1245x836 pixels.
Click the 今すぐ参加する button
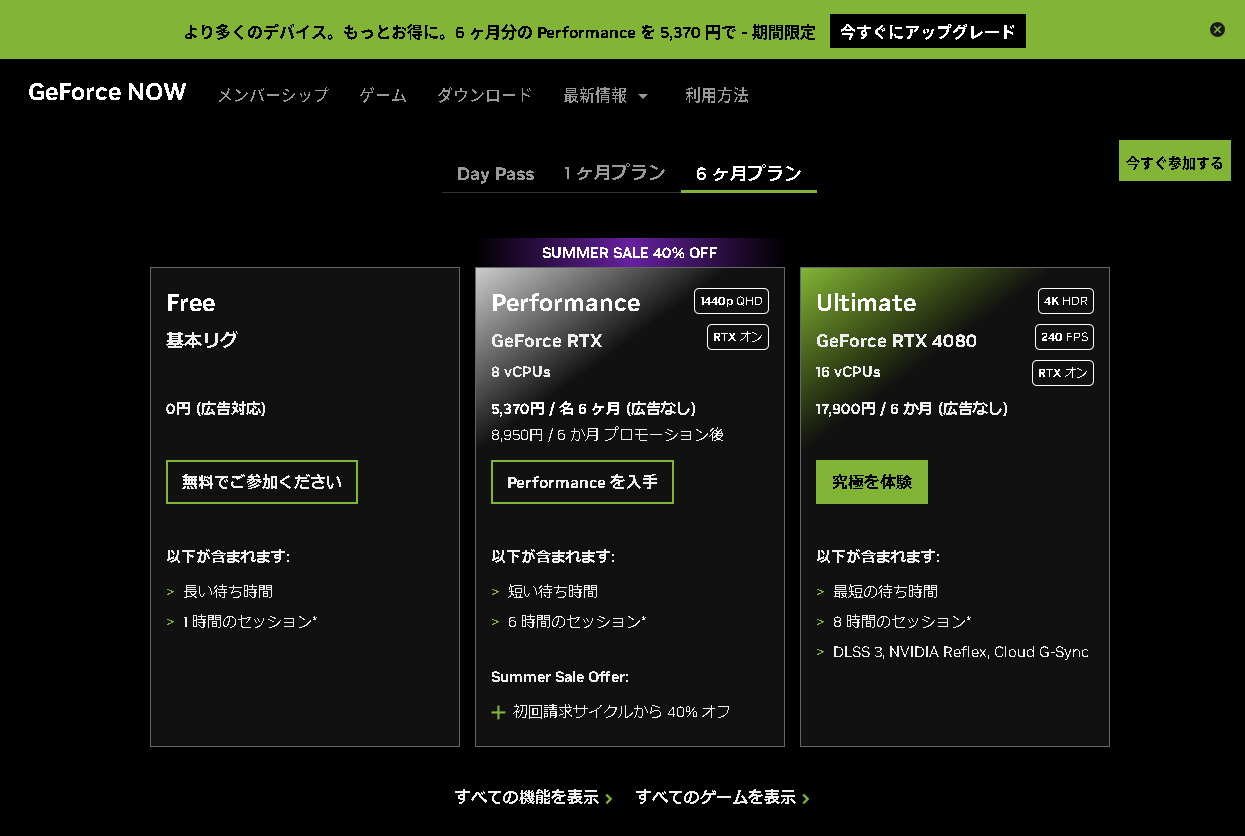(x=1174, y=160)
